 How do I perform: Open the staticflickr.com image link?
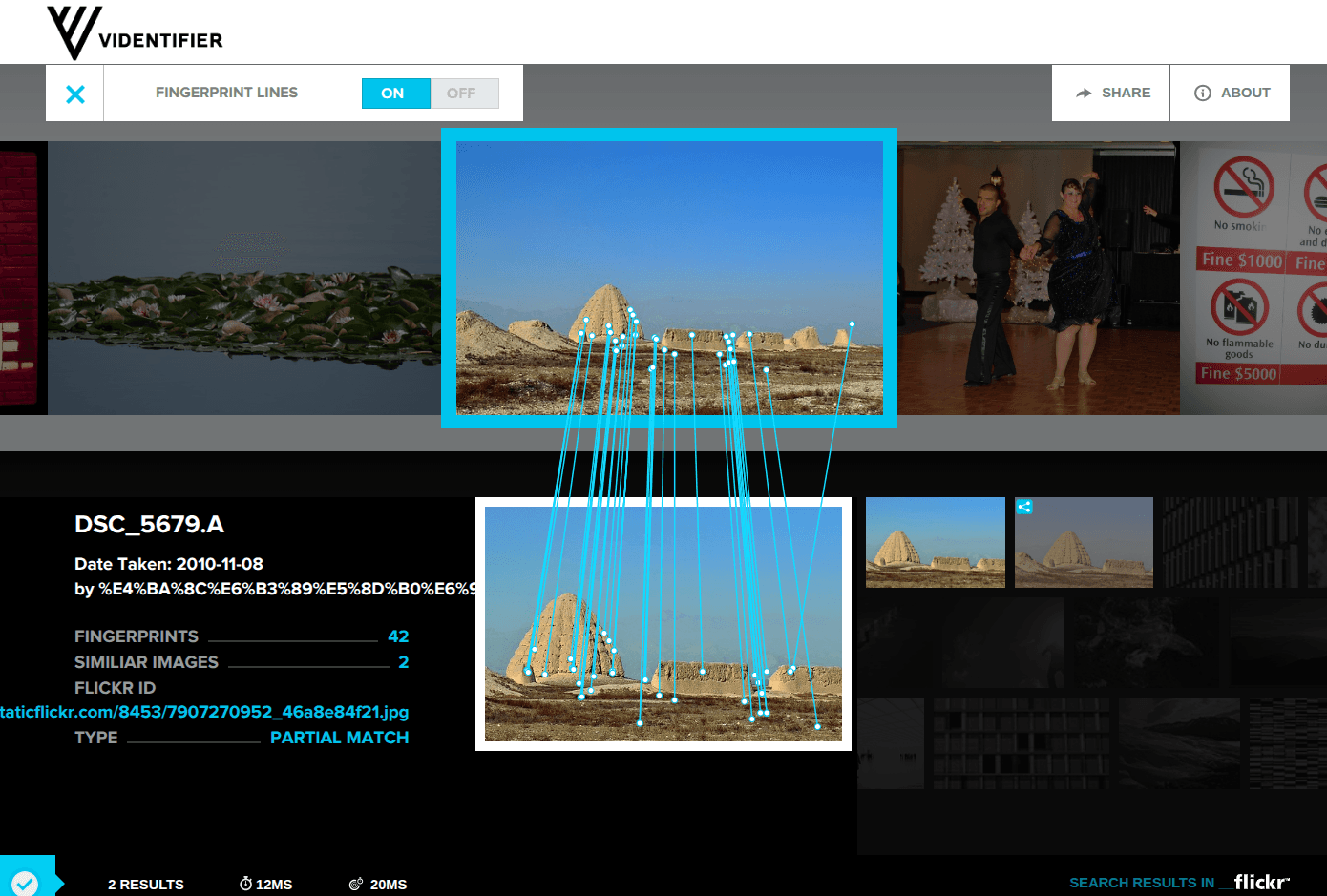204,712
